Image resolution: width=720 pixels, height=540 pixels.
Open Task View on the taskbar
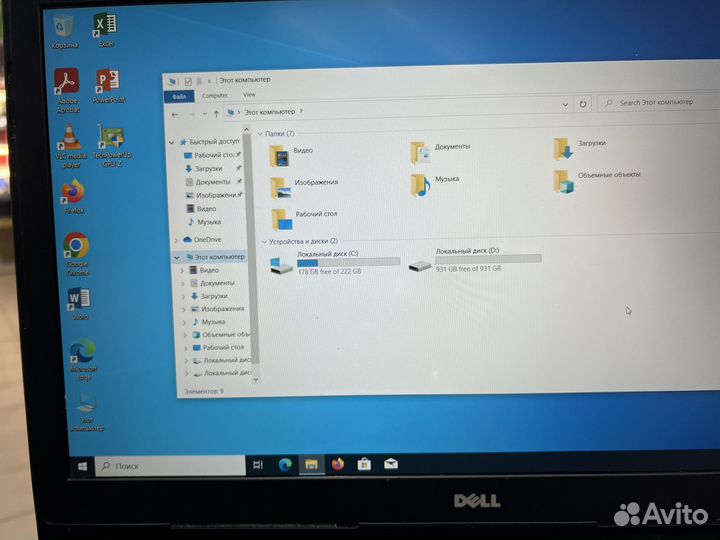[x=258, y=465]
